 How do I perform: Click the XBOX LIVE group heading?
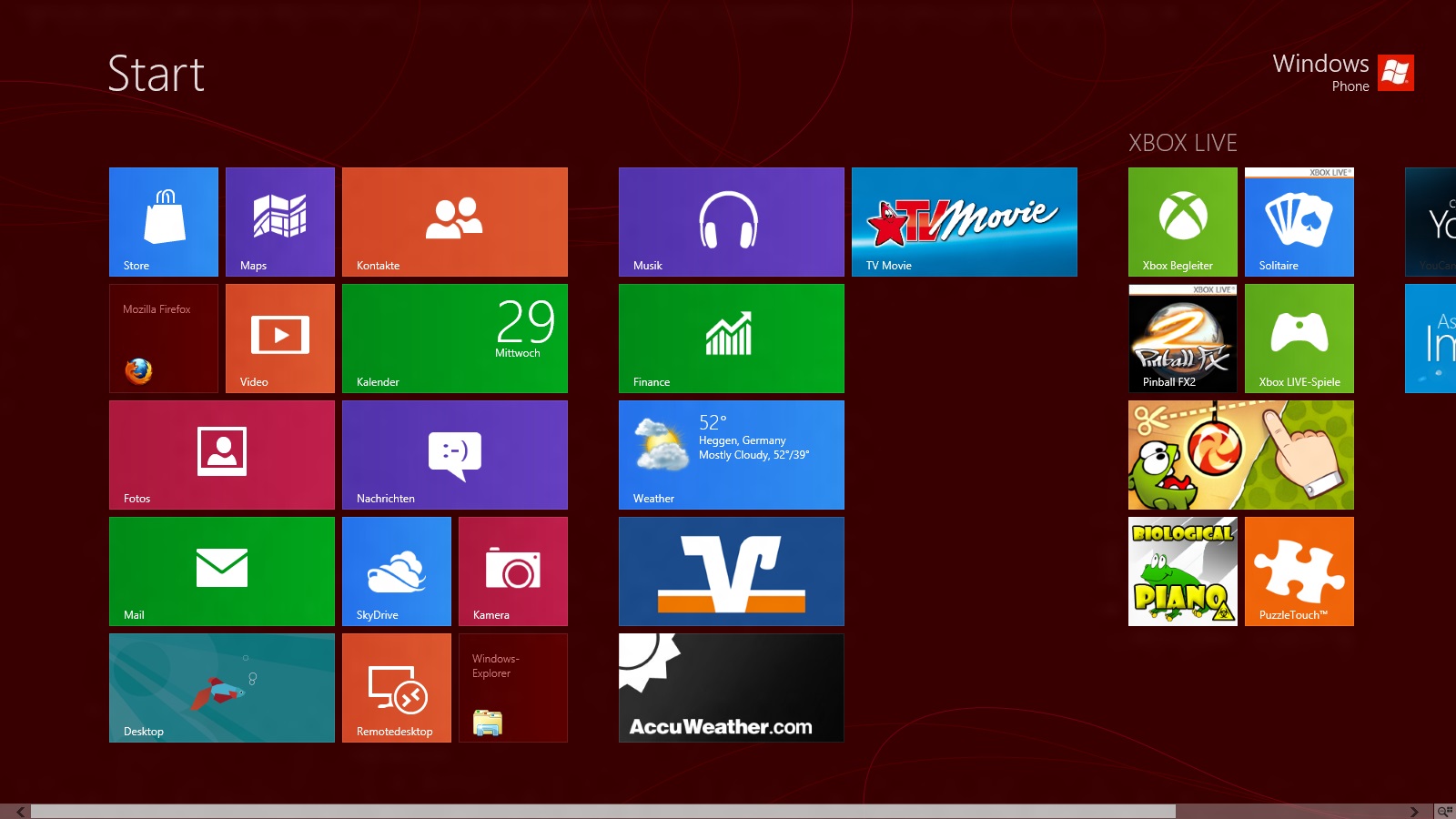(x=1183, y=143)
